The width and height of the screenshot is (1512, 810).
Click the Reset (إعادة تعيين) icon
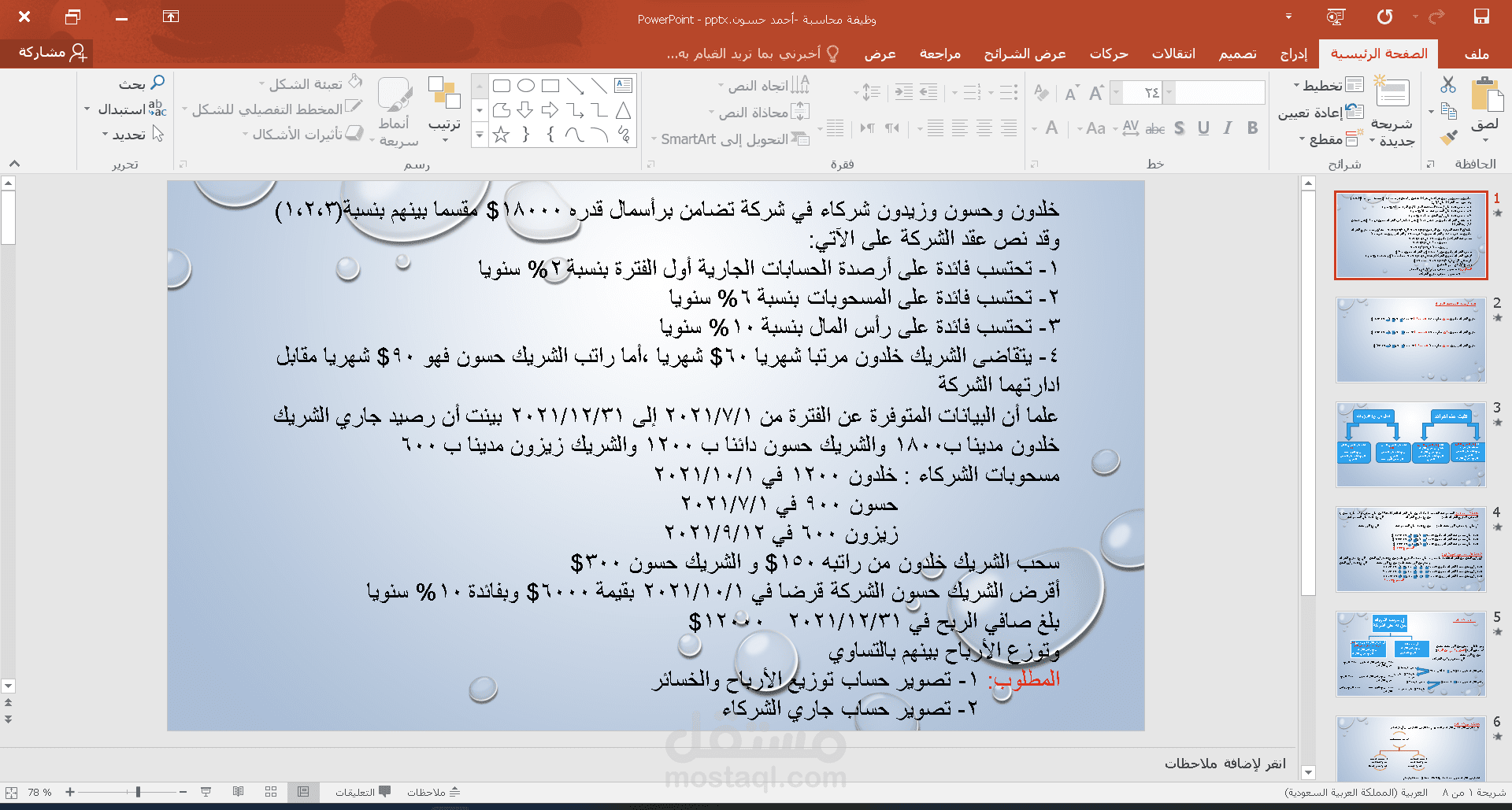click(1355, 111)
